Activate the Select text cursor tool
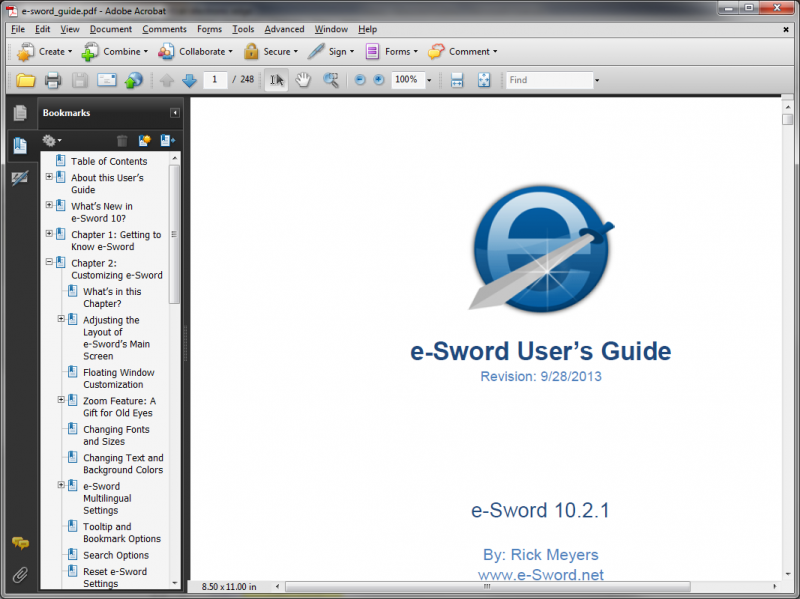The height and width of the screenshot is (599, 800). pyautogui.click(x=277, y=80)
